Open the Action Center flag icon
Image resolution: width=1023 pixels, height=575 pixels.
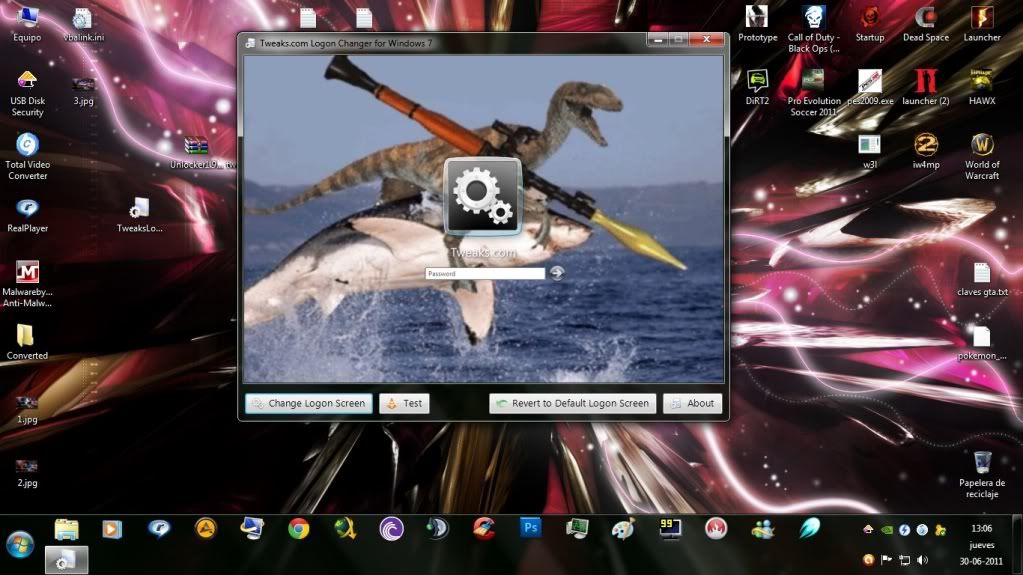(x=886, y=560)
